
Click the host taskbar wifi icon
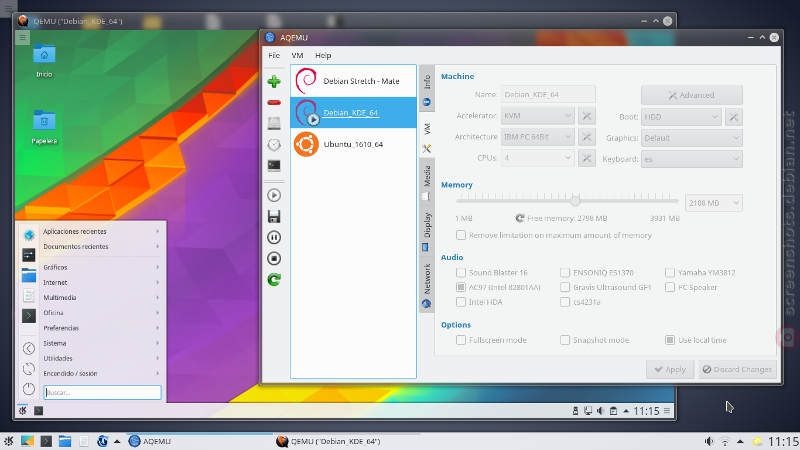(724, 441)
